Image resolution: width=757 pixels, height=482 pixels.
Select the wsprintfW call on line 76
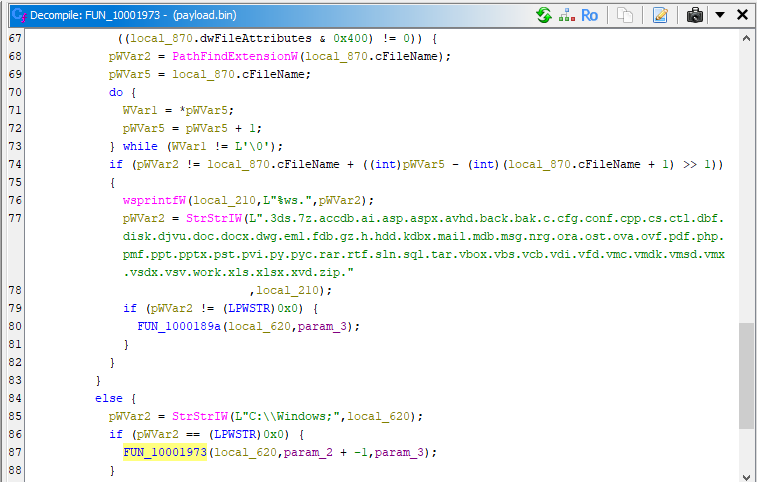[155, 200]
